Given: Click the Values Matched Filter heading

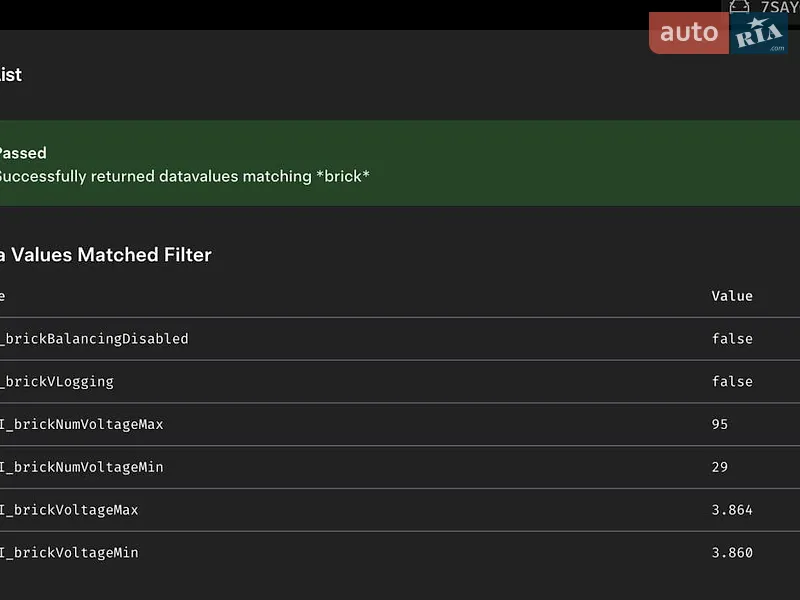Looking at the screenshot, I should pyautogui.click(x=106, y=255).
